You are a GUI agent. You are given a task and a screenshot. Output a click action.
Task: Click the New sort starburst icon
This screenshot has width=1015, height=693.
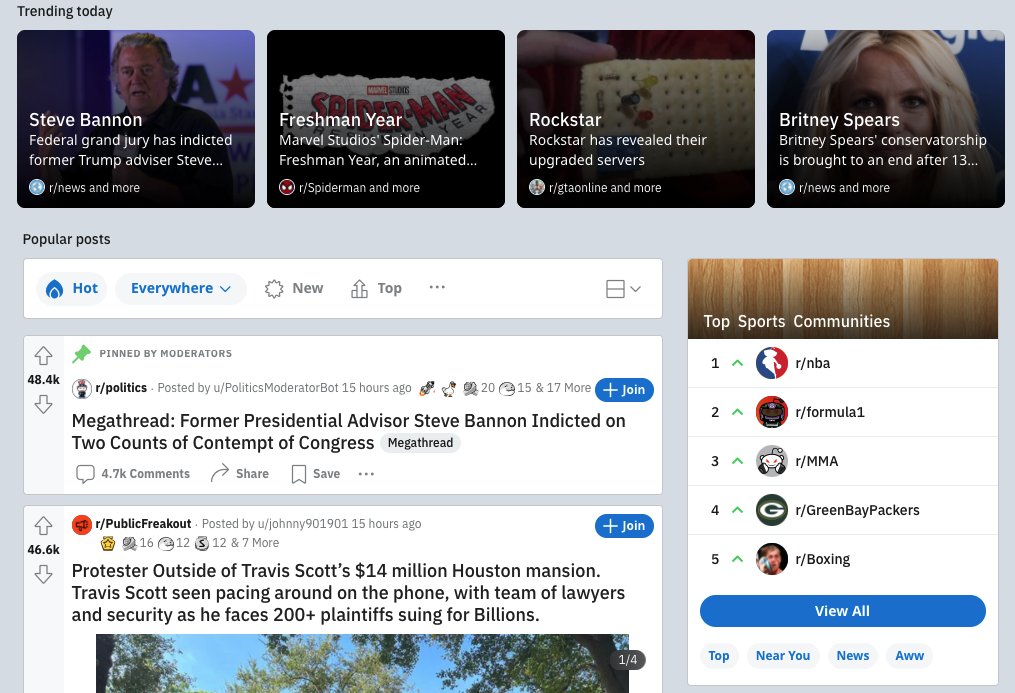click(x=274, y=289)
